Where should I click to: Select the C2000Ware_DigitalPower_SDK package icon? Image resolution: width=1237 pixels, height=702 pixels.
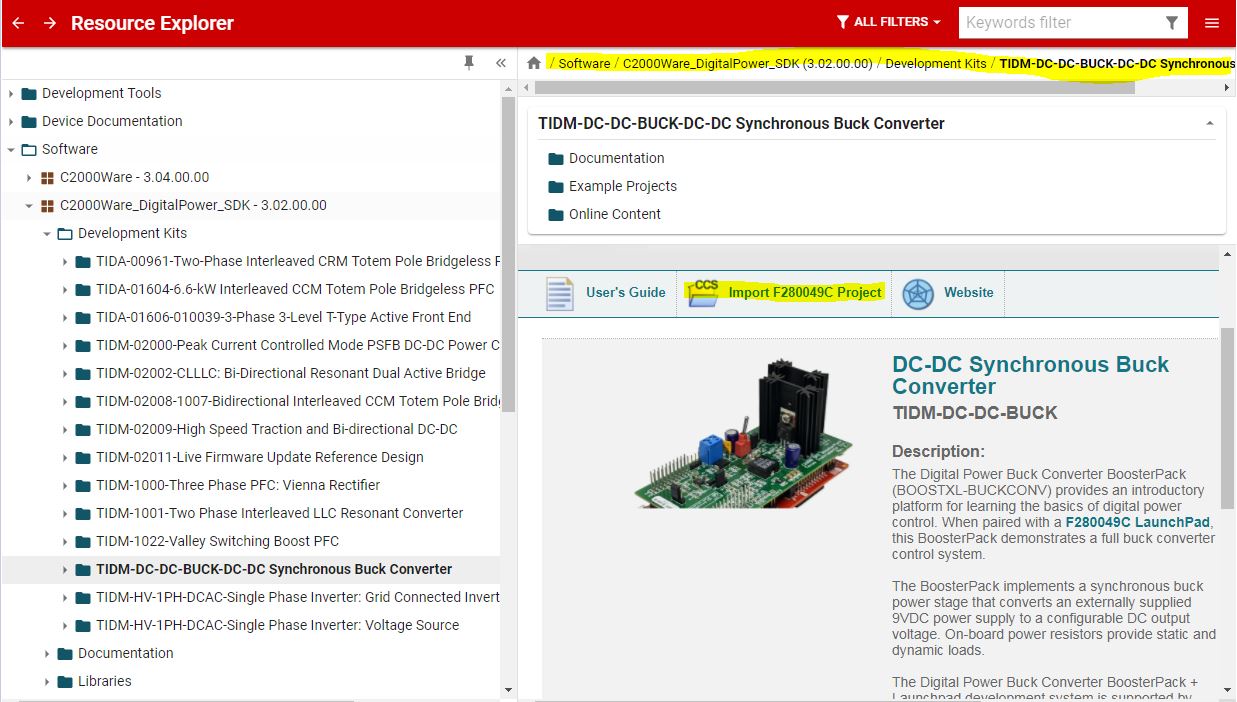click(x=47, y=206)
